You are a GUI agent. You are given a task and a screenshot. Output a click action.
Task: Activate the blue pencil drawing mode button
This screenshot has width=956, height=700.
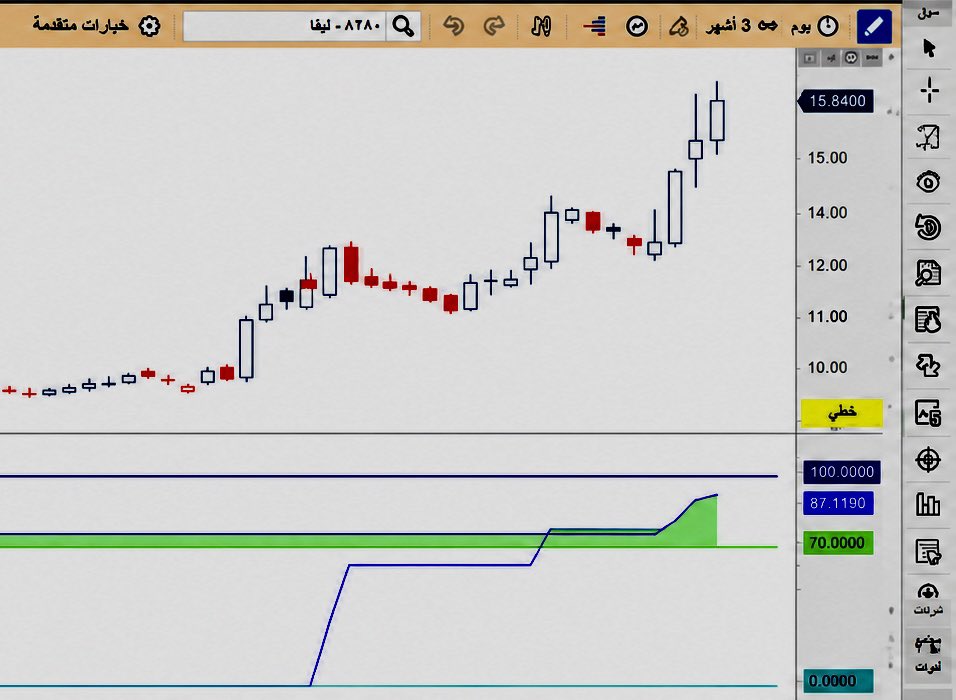(874, 27)
